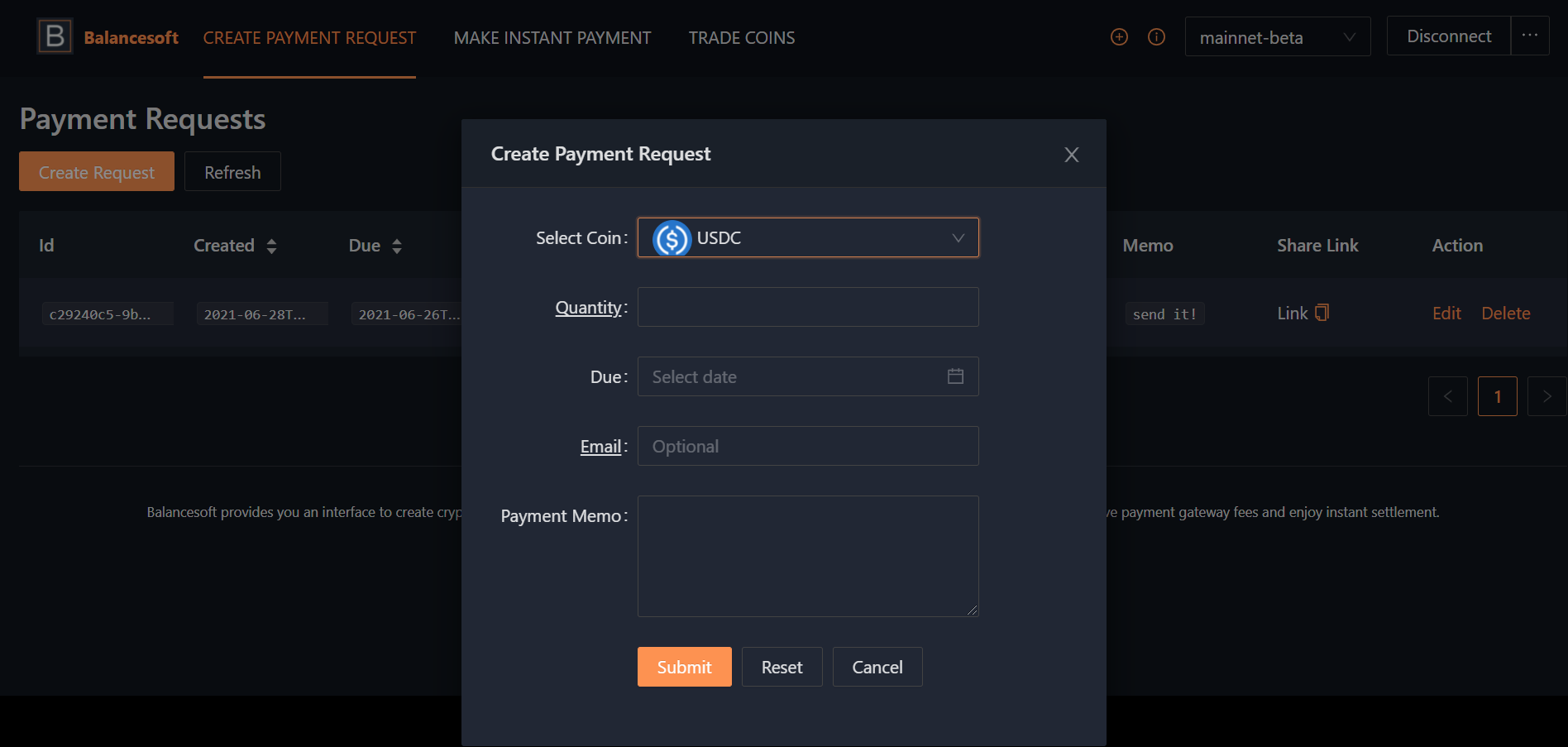Switch to Make Instant Payment tab
Screen dimensions: 1568x747
pyautogui.click(x=552, y=38)
